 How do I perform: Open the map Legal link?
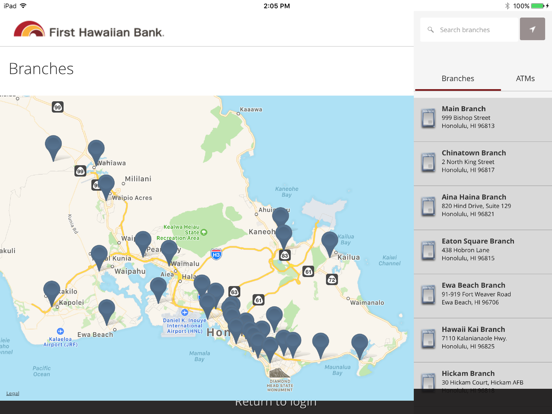13,393
